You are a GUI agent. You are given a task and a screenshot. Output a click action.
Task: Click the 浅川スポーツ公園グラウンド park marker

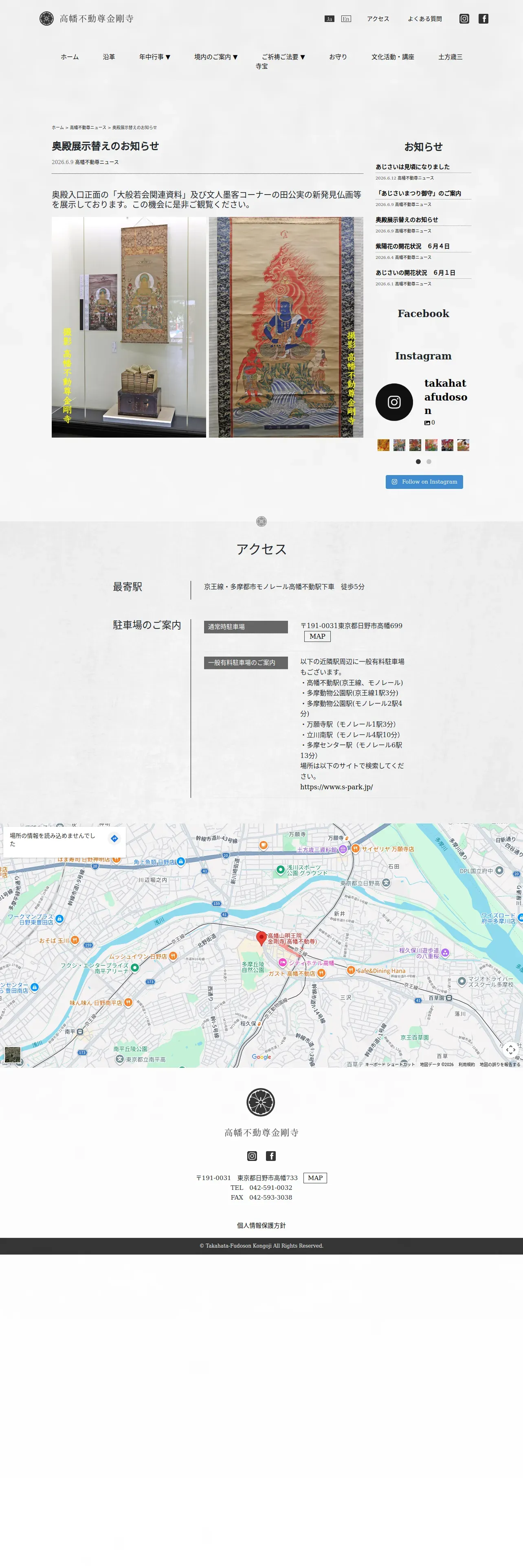point(280,870)
